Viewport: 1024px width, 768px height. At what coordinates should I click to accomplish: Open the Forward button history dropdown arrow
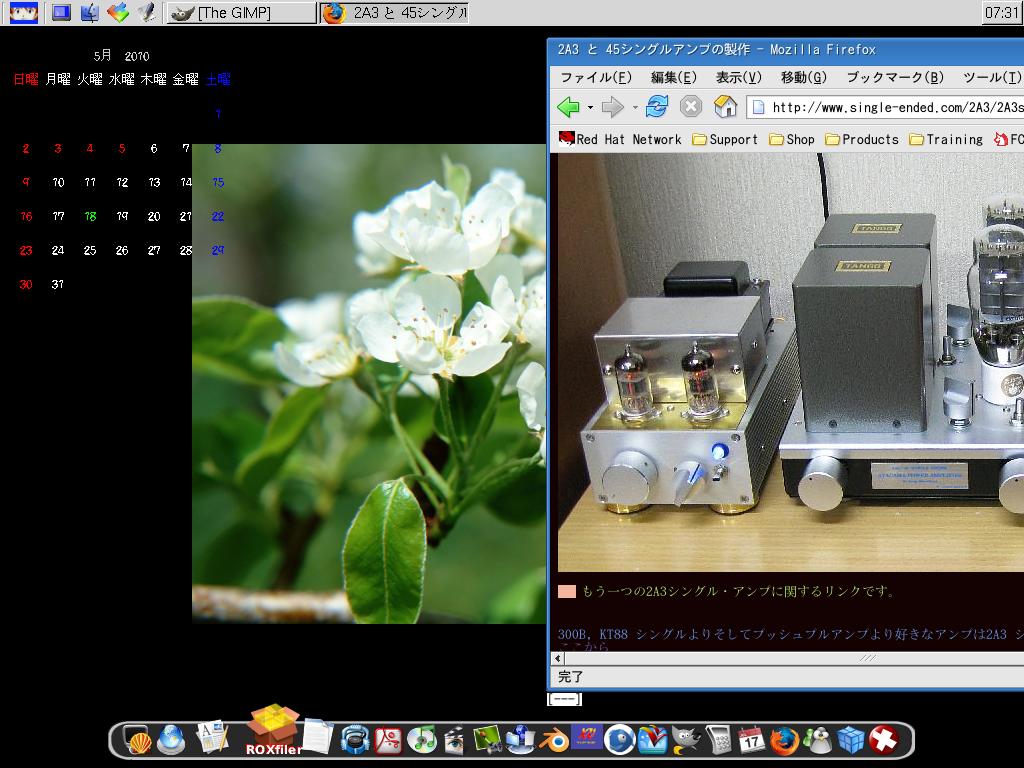[634, 108]
